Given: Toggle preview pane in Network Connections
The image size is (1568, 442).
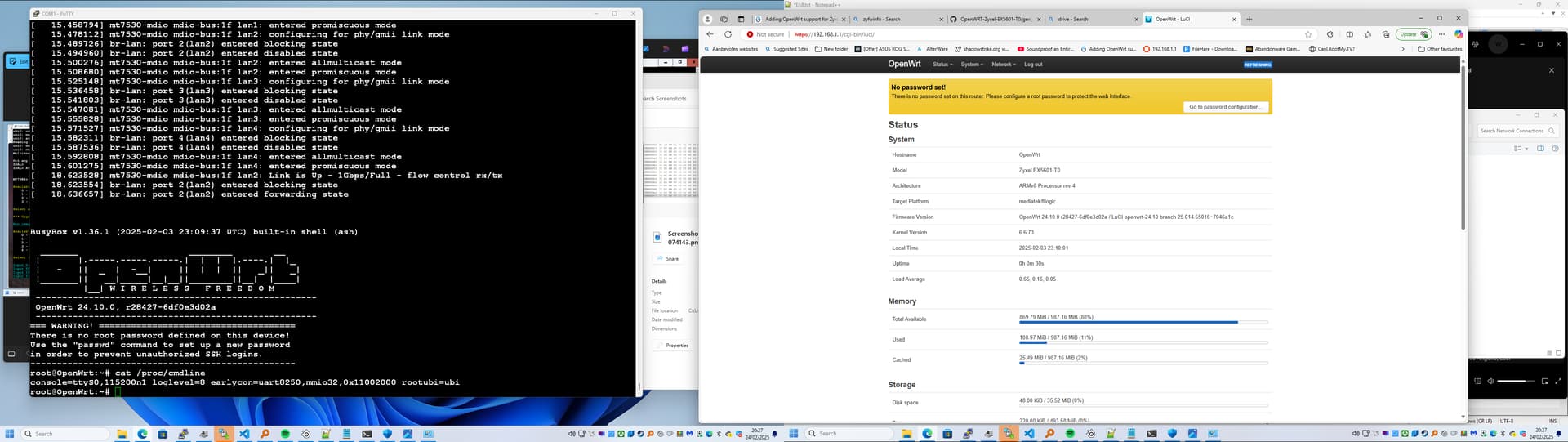Looking at the screenshot, I should pyautogui.click(x=1541, y=149).
